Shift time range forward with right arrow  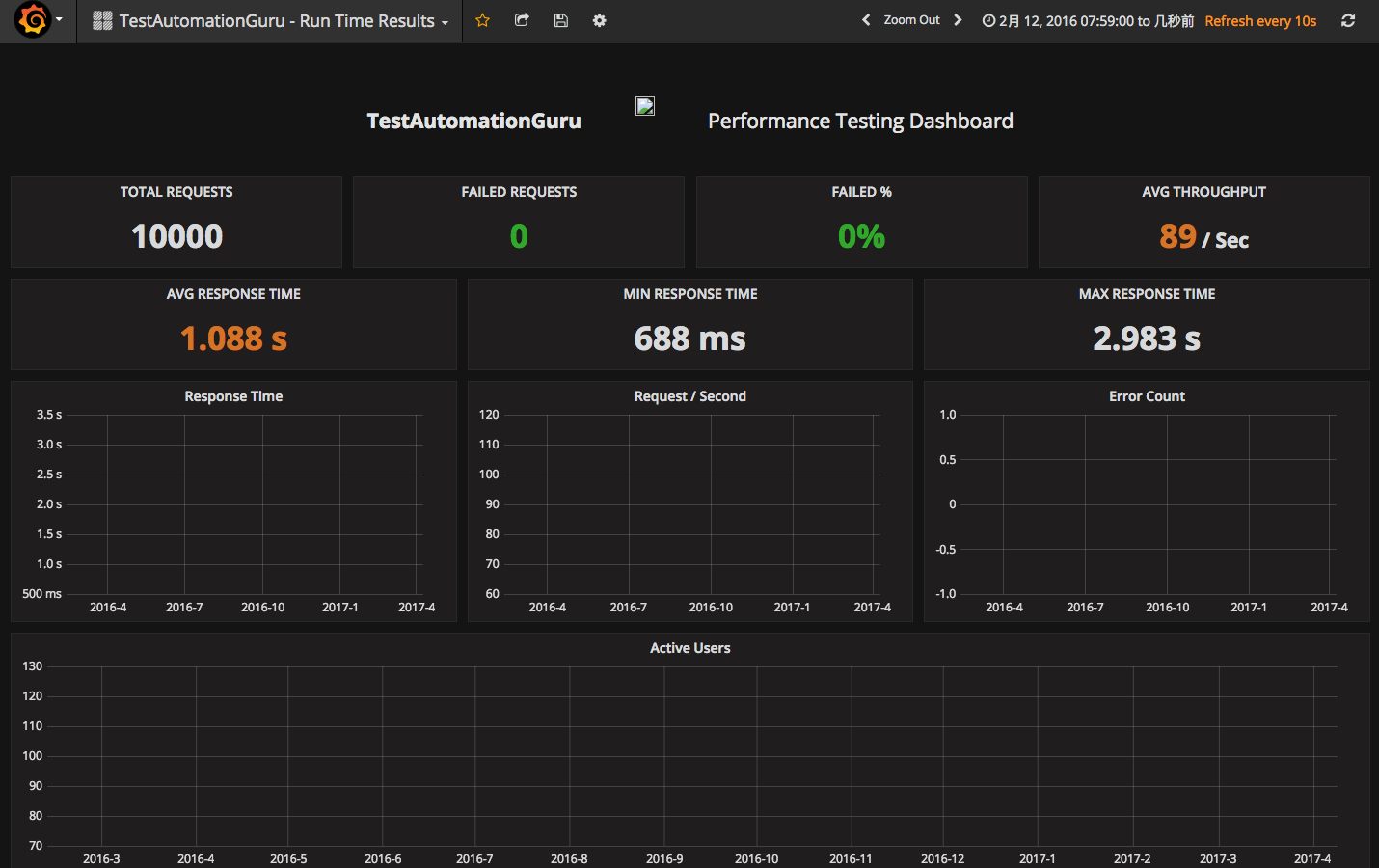[x=958, y=20]
